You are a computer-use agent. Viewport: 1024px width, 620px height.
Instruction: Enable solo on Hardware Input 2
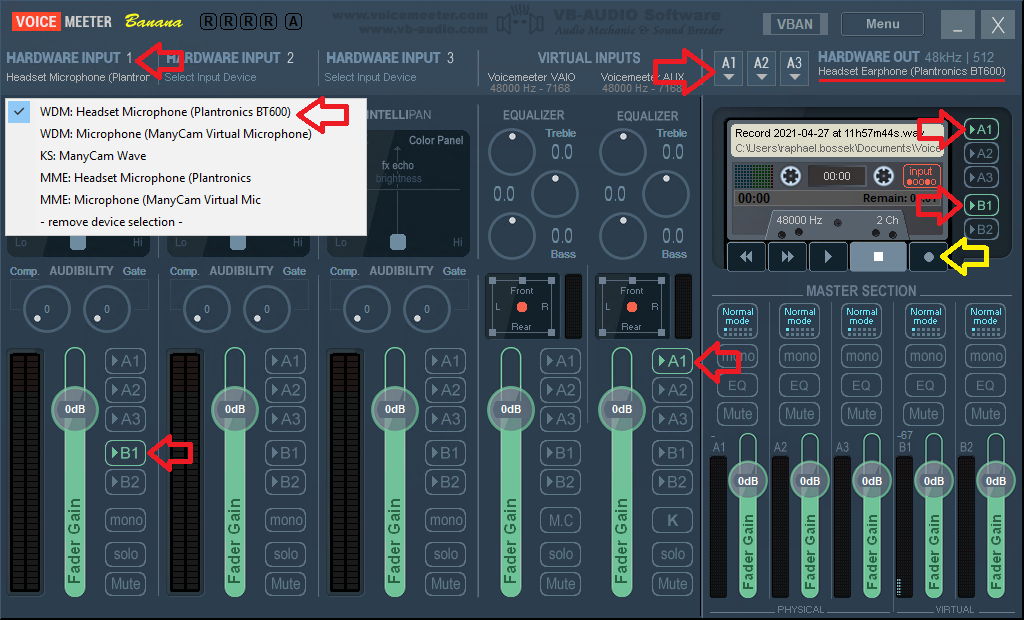tap(285, 554)
